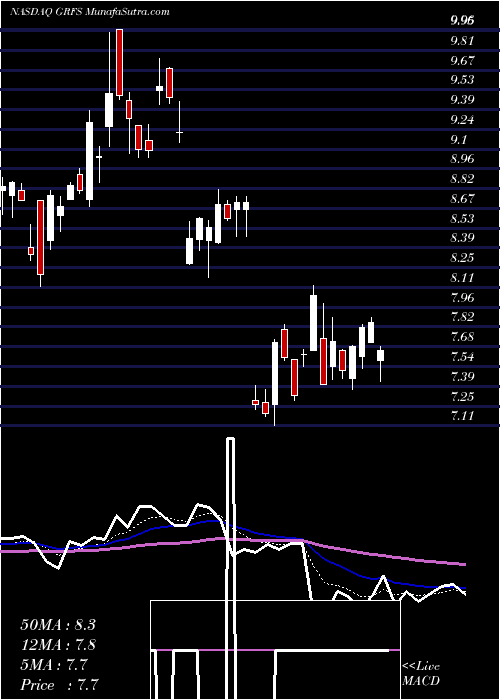The width and height of the screenshot is (500, 700).
Task: Select the 8.11 price label
Action: click(462, 278)
